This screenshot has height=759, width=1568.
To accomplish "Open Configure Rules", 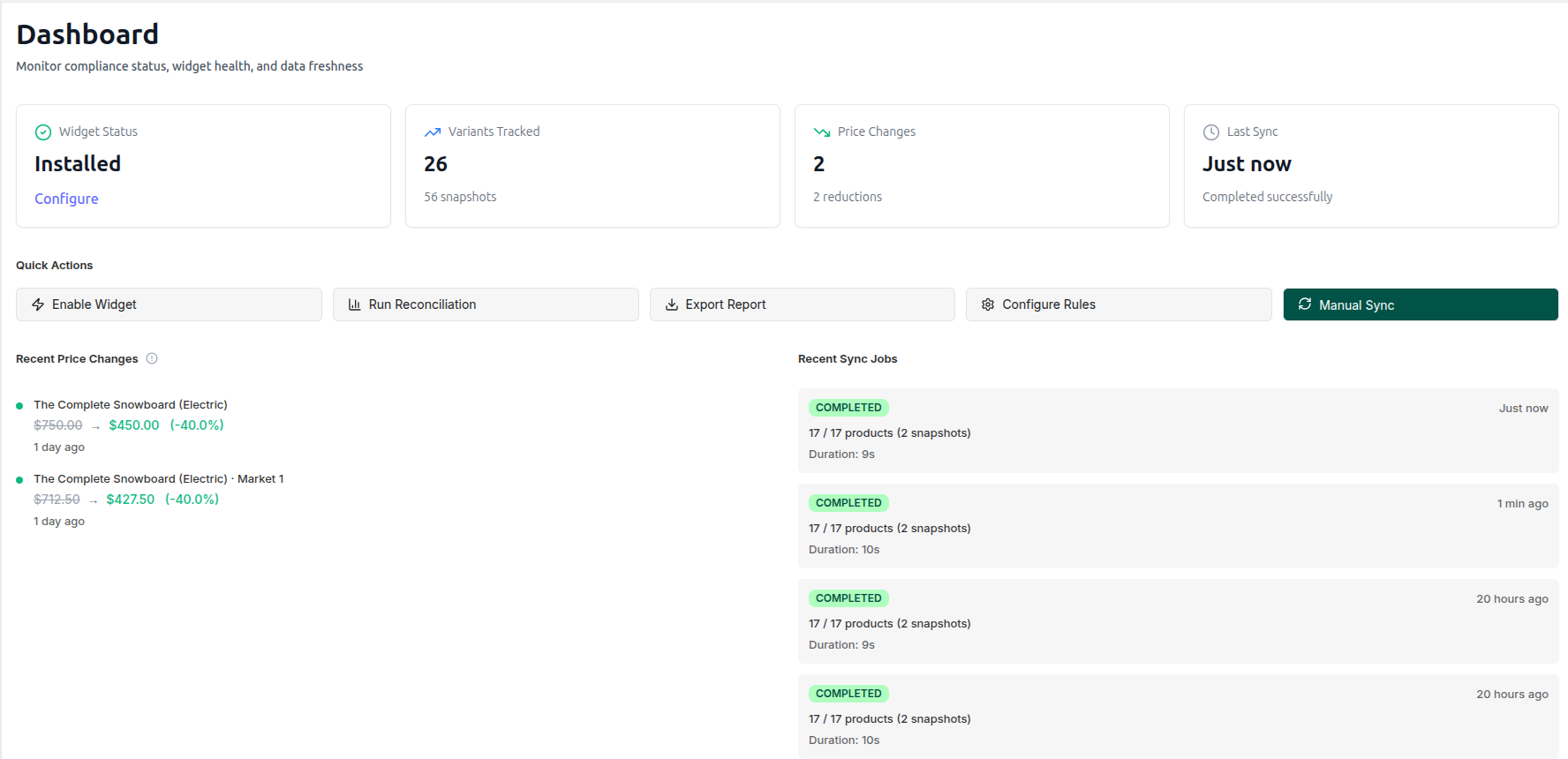I will click(x=1119, y=304).
